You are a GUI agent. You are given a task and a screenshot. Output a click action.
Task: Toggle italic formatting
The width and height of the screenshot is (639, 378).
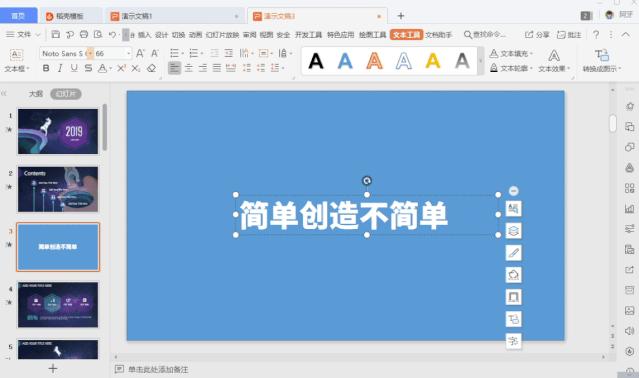pos(60,68)
